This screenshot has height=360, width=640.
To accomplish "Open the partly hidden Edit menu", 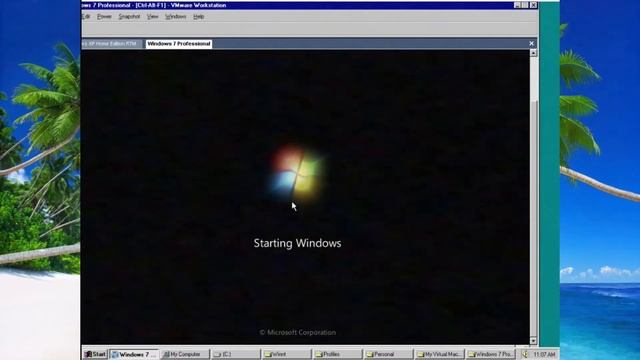I will point(86,17).
